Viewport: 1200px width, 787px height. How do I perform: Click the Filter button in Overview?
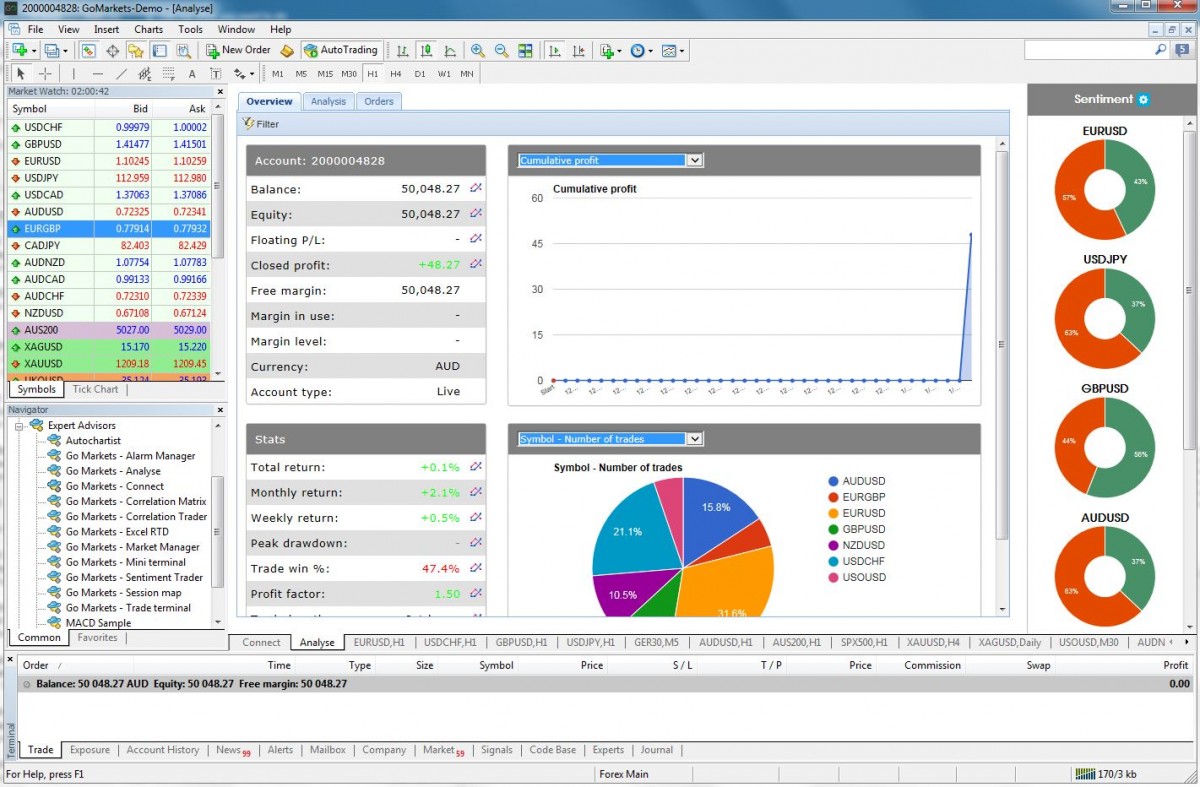259,123
